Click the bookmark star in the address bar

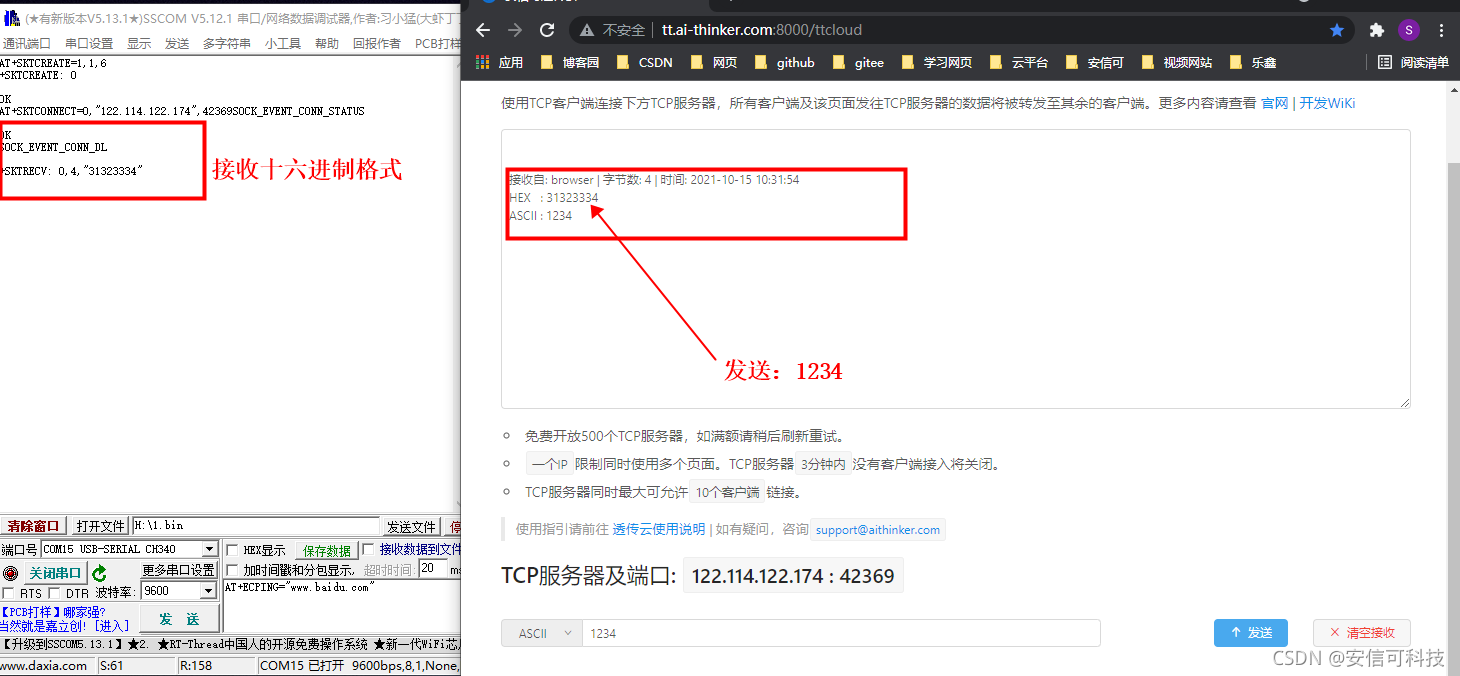coord(1337,30)
